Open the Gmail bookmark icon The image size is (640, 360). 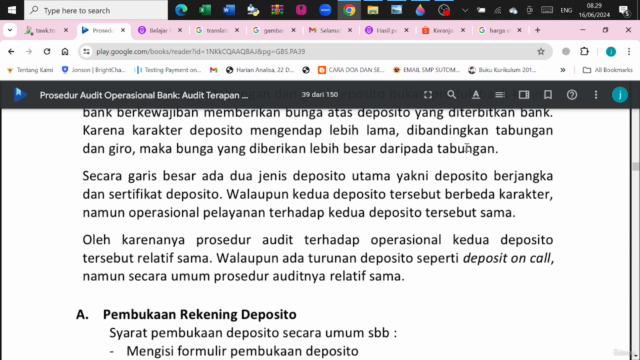[213, 70]
